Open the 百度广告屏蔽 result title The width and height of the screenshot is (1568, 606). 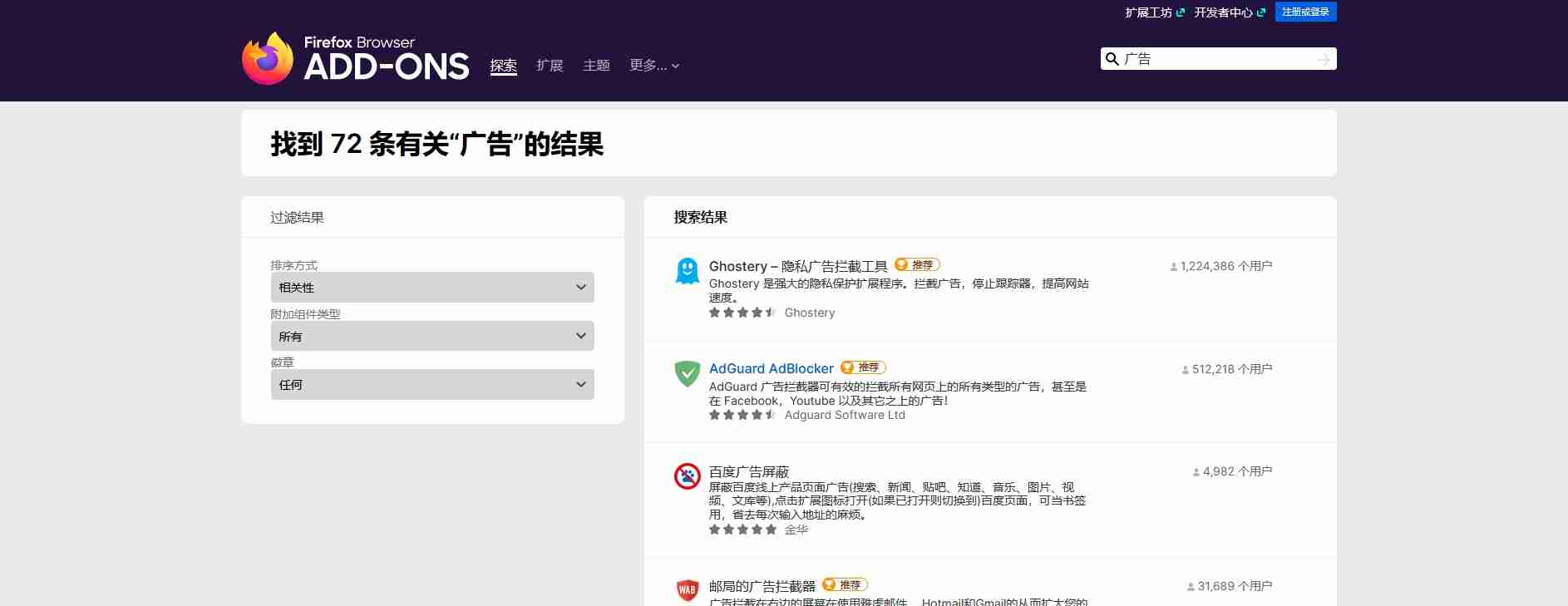[x=749, y=472]
